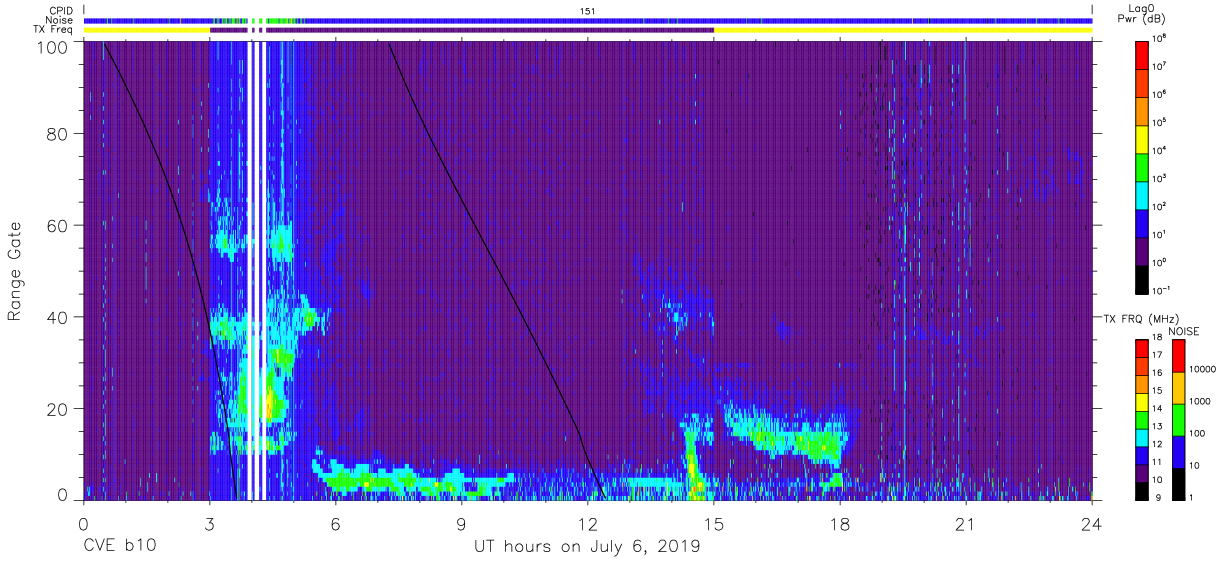This screenshot has height=567, width=1228.
Task: Click the y-axis tick label '100'
Action: (52, 46)
